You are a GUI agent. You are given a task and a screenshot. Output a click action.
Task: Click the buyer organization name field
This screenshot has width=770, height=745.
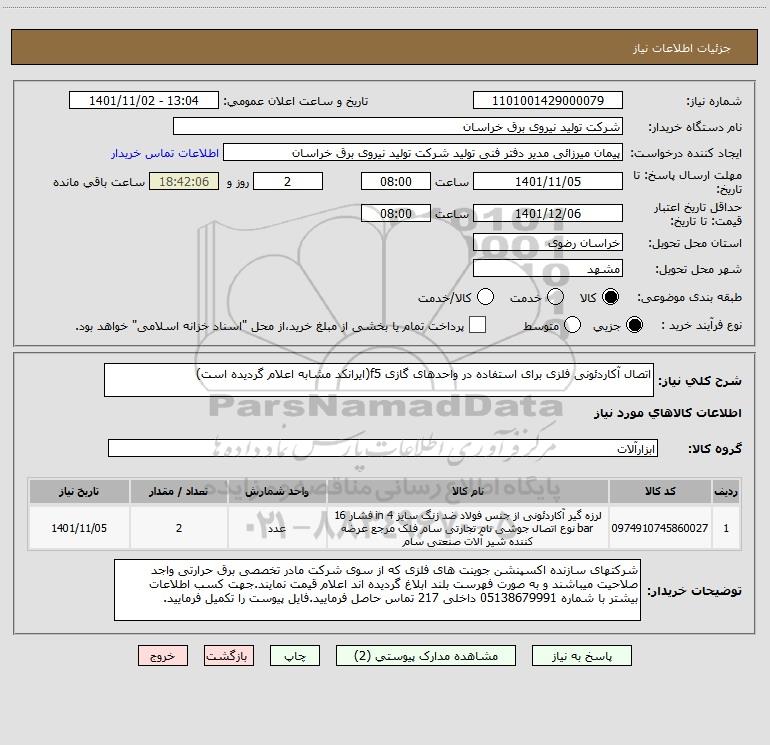398,126
